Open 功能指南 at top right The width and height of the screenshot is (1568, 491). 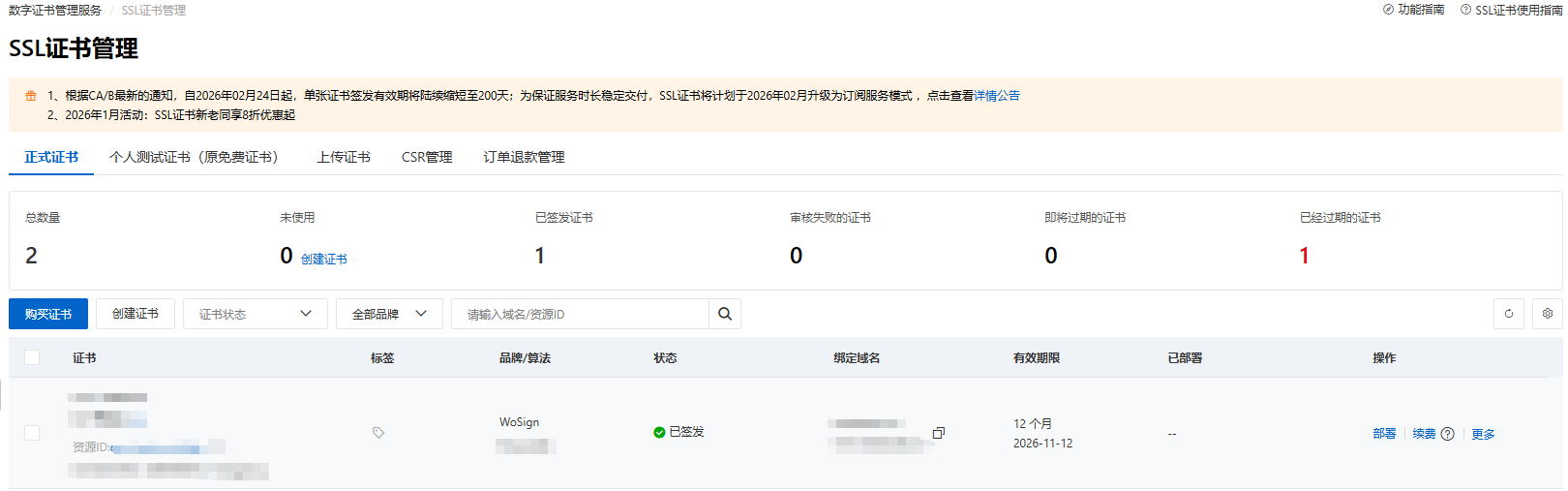click(x=1413, y=10)
